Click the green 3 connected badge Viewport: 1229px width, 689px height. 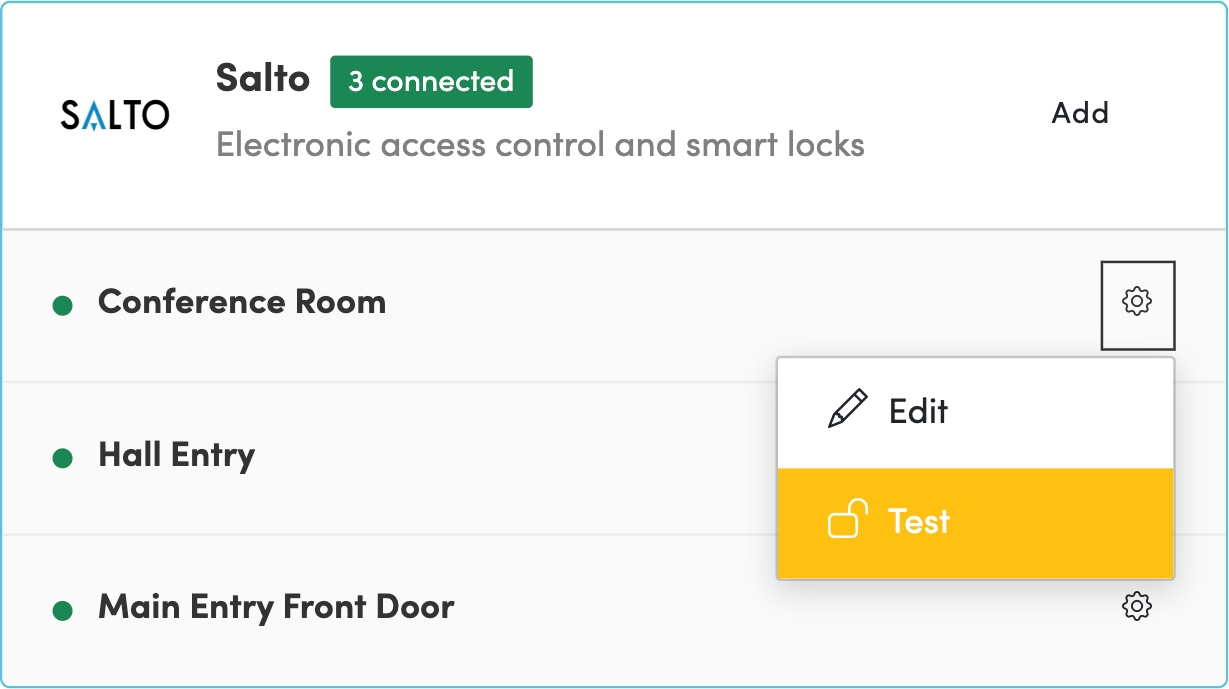431,81
